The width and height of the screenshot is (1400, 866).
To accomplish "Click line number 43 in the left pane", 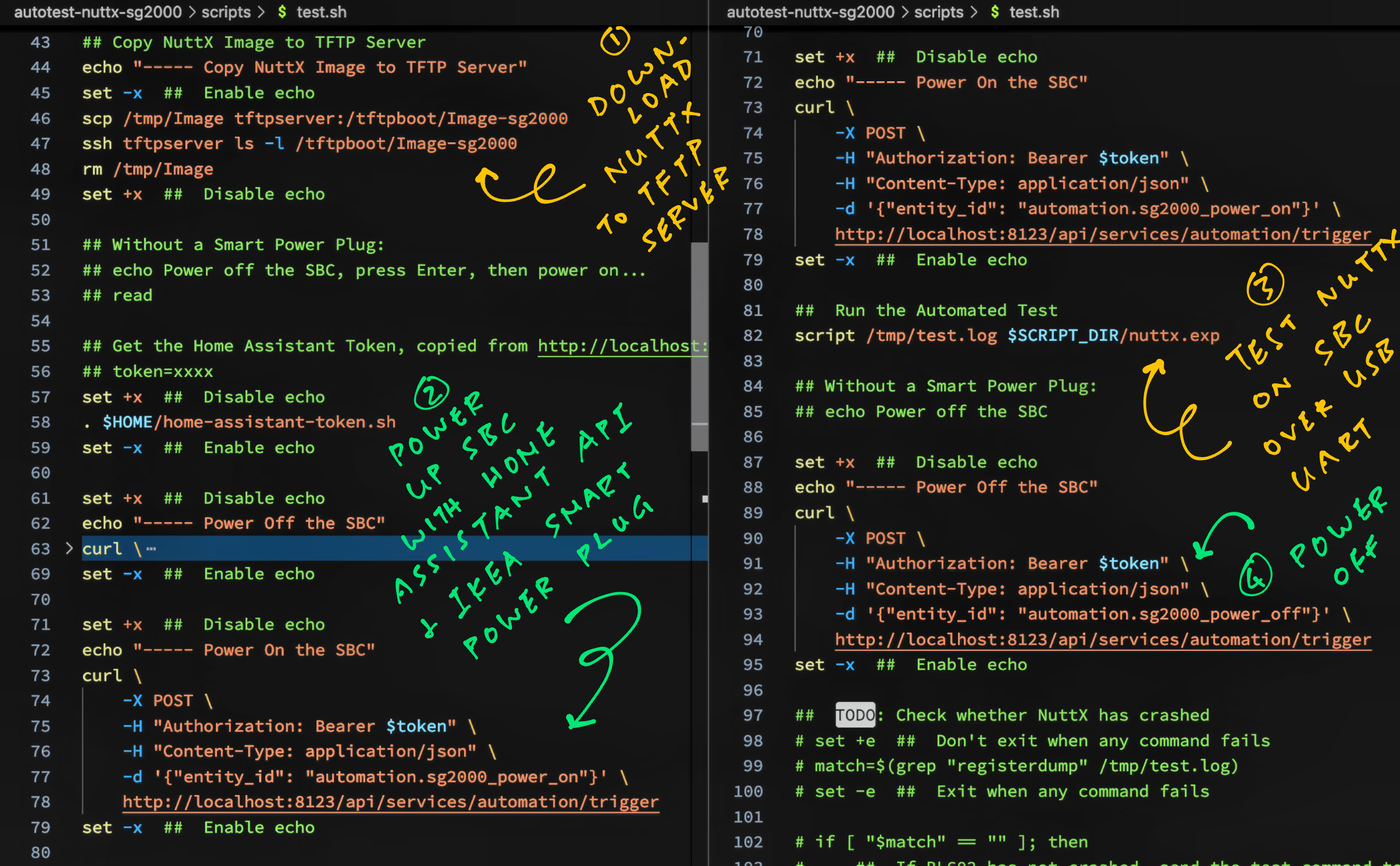I will tap(40, 42).
